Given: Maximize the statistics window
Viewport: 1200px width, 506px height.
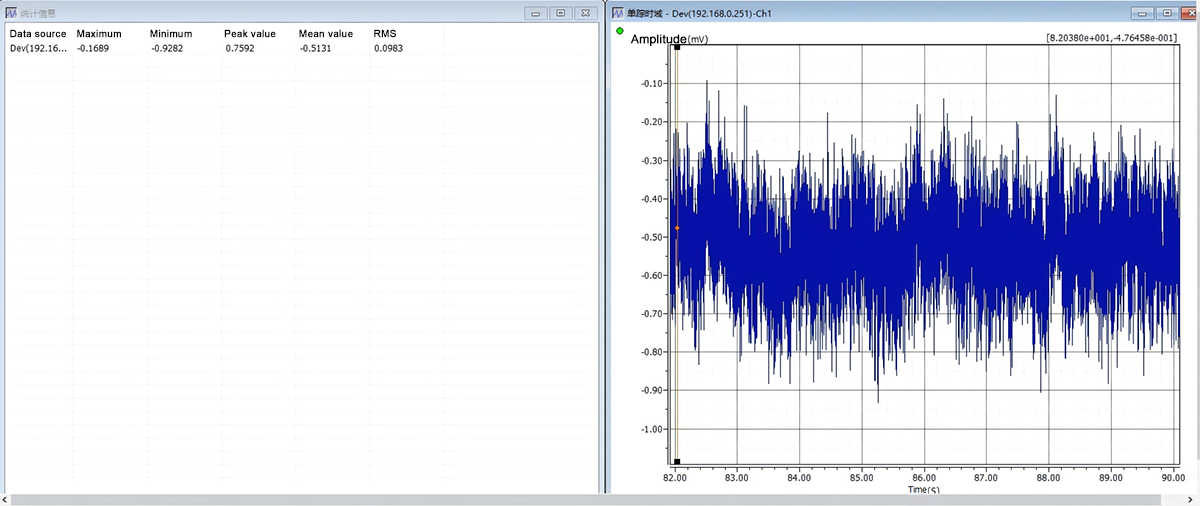Looking at the screenshot, I should 561,13.
